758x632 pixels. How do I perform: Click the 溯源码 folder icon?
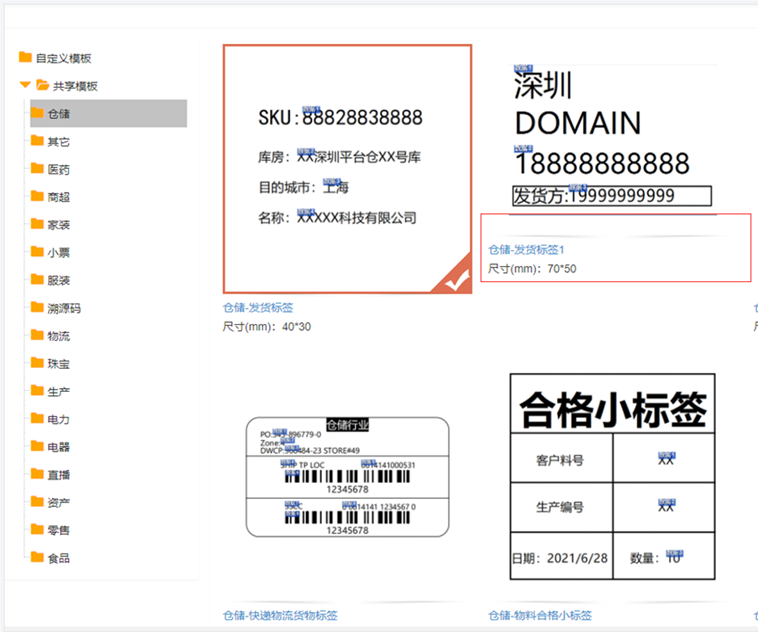pos(37,308)
